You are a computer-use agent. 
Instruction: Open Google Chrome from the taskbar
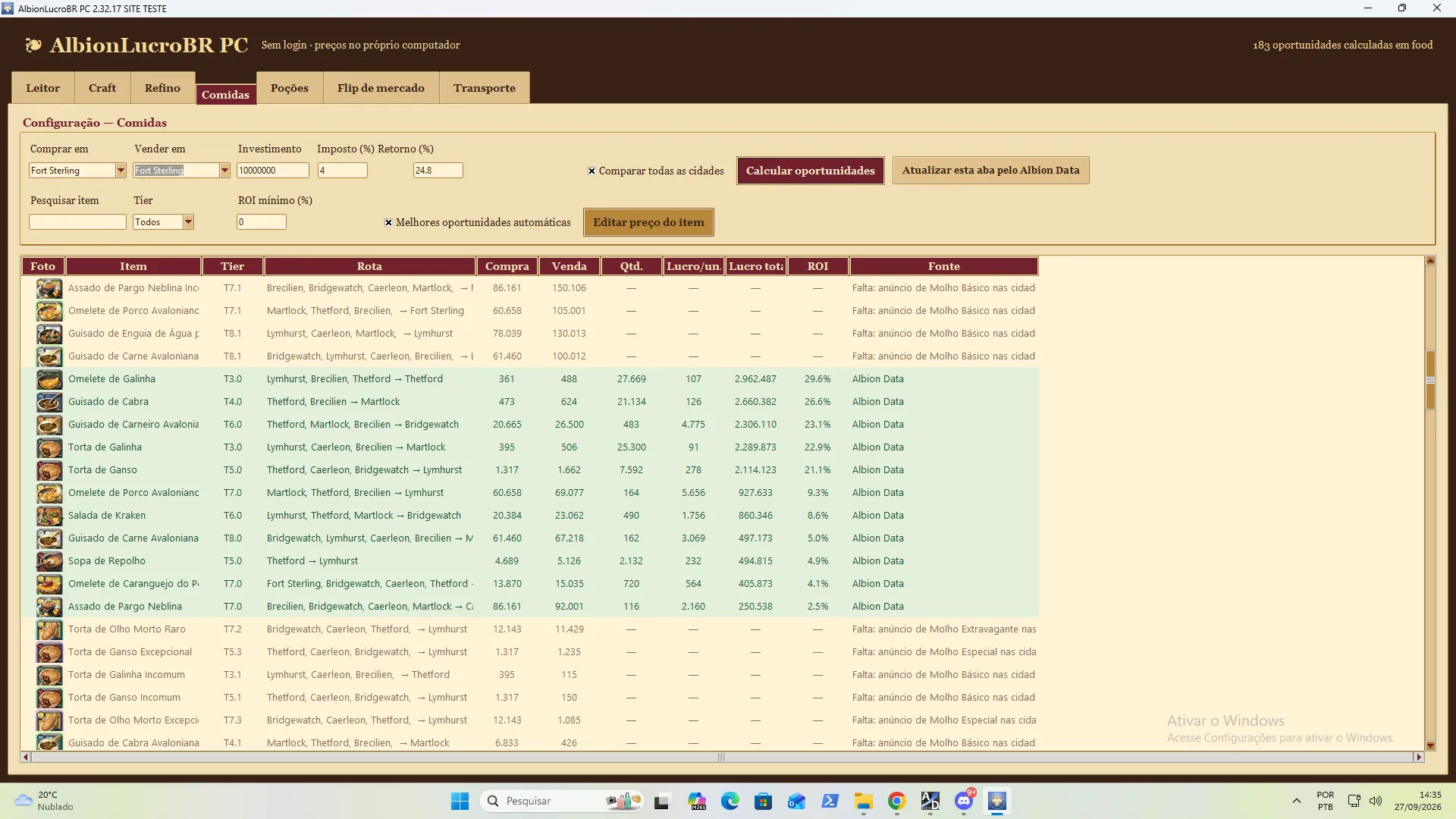pyautogui.click(x=897, y=801)
